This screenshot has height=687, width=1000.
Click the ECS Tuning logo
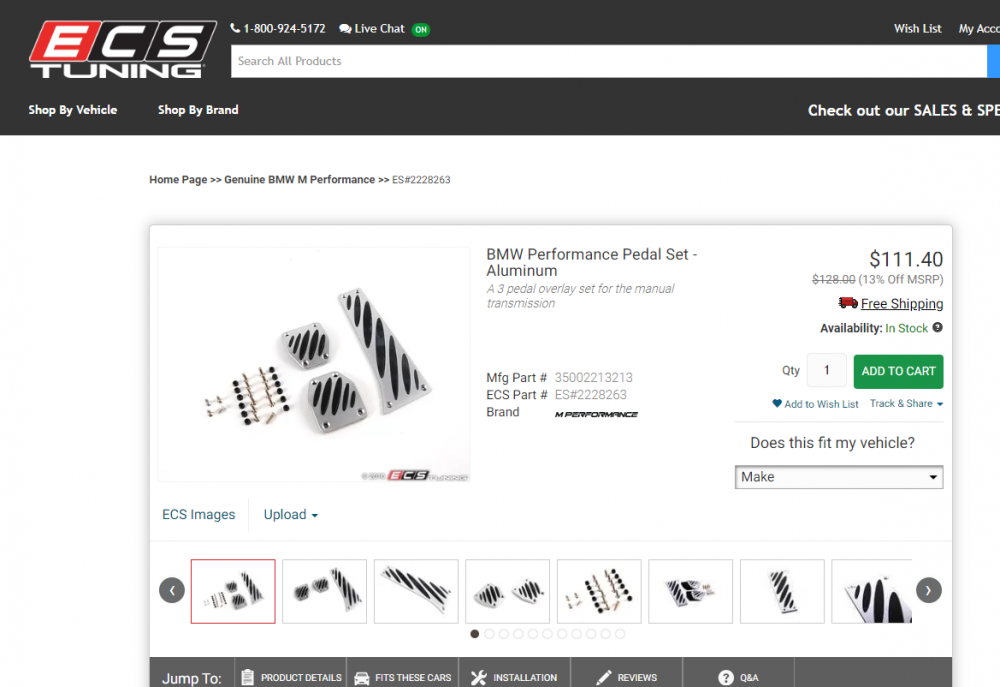click(x=122, y=50)
